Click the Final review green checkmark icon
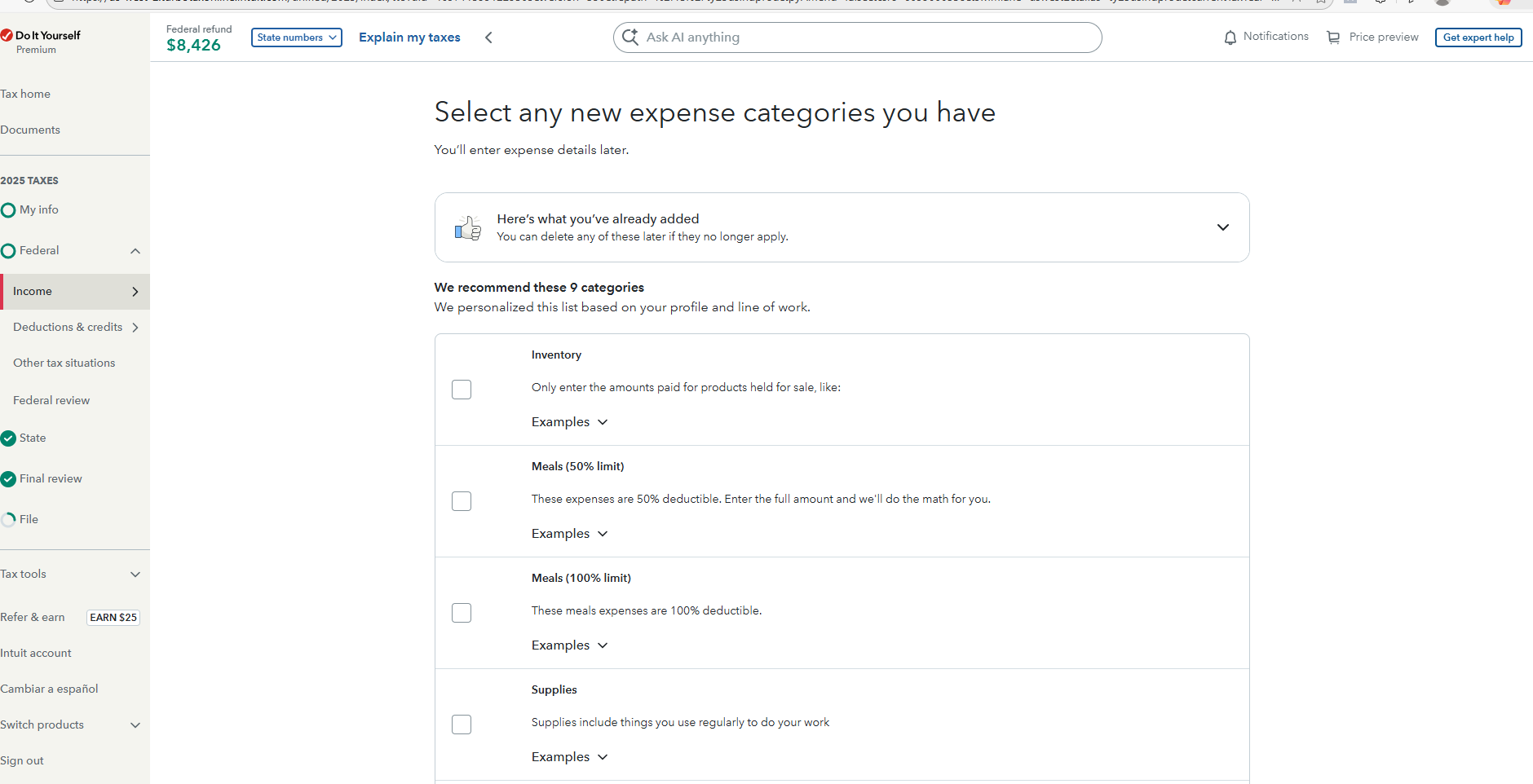 pos(9,479)
